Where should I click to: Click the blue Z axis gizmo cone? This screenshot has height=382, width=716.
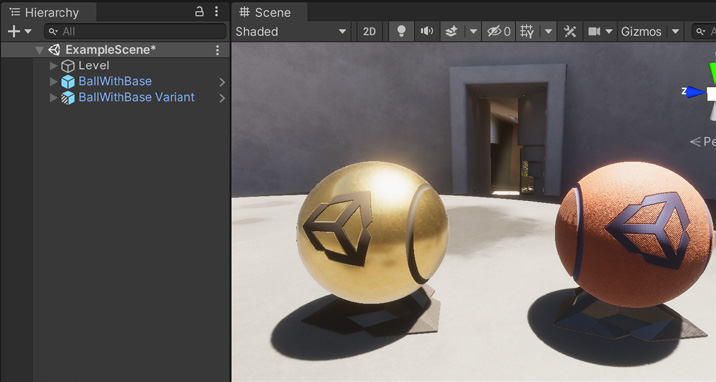click(695, 93)
